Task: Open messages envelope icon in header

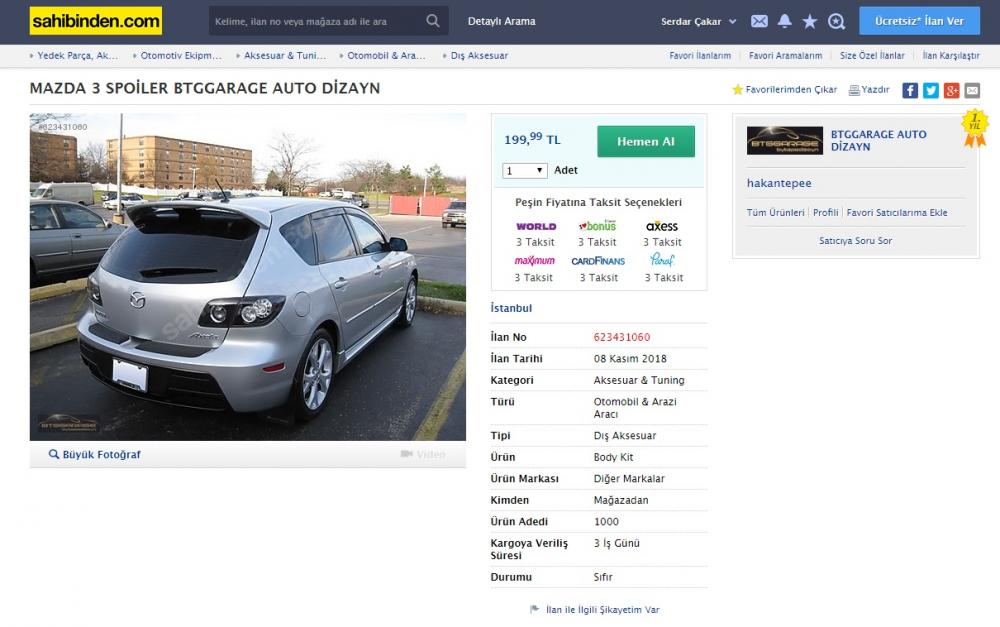Action: coord(759,21)
